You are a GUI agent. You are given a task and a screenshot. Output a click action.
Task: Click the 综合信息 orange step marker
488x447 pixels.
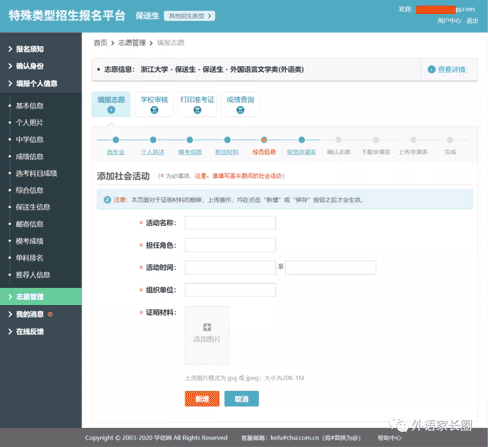click(264, 140)
